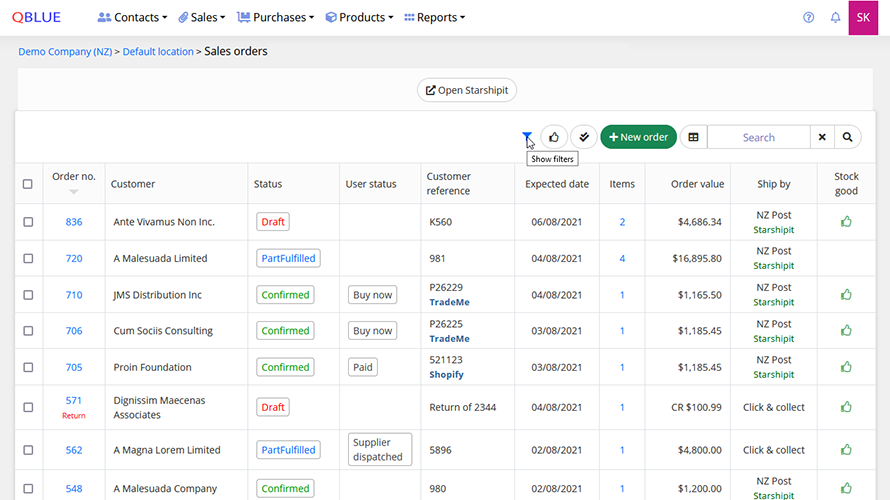The width and height of the screenshot is (890, 500).
Task: Select the checkbox for order 710
Action: click(28, 295)
